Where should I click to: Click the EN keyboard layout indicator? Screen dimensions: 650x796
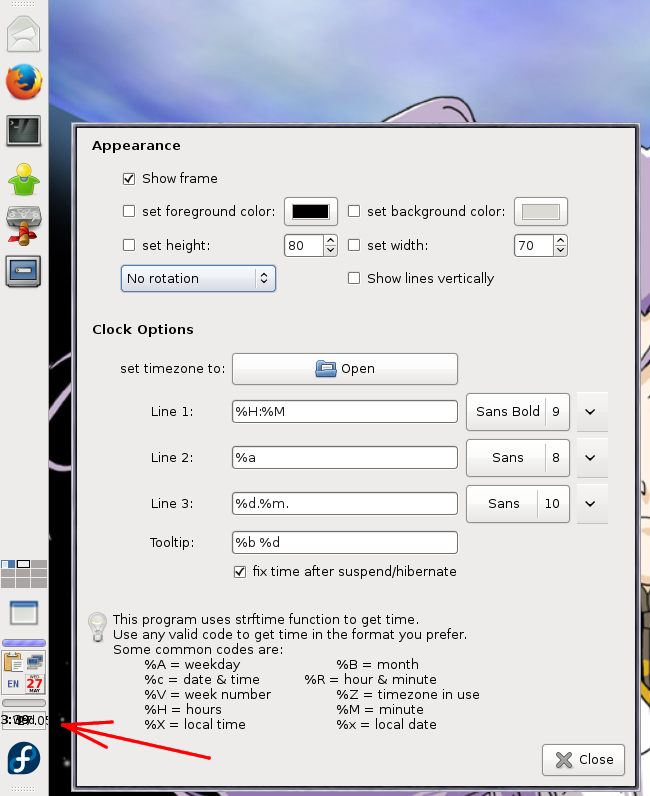point(13,684)
